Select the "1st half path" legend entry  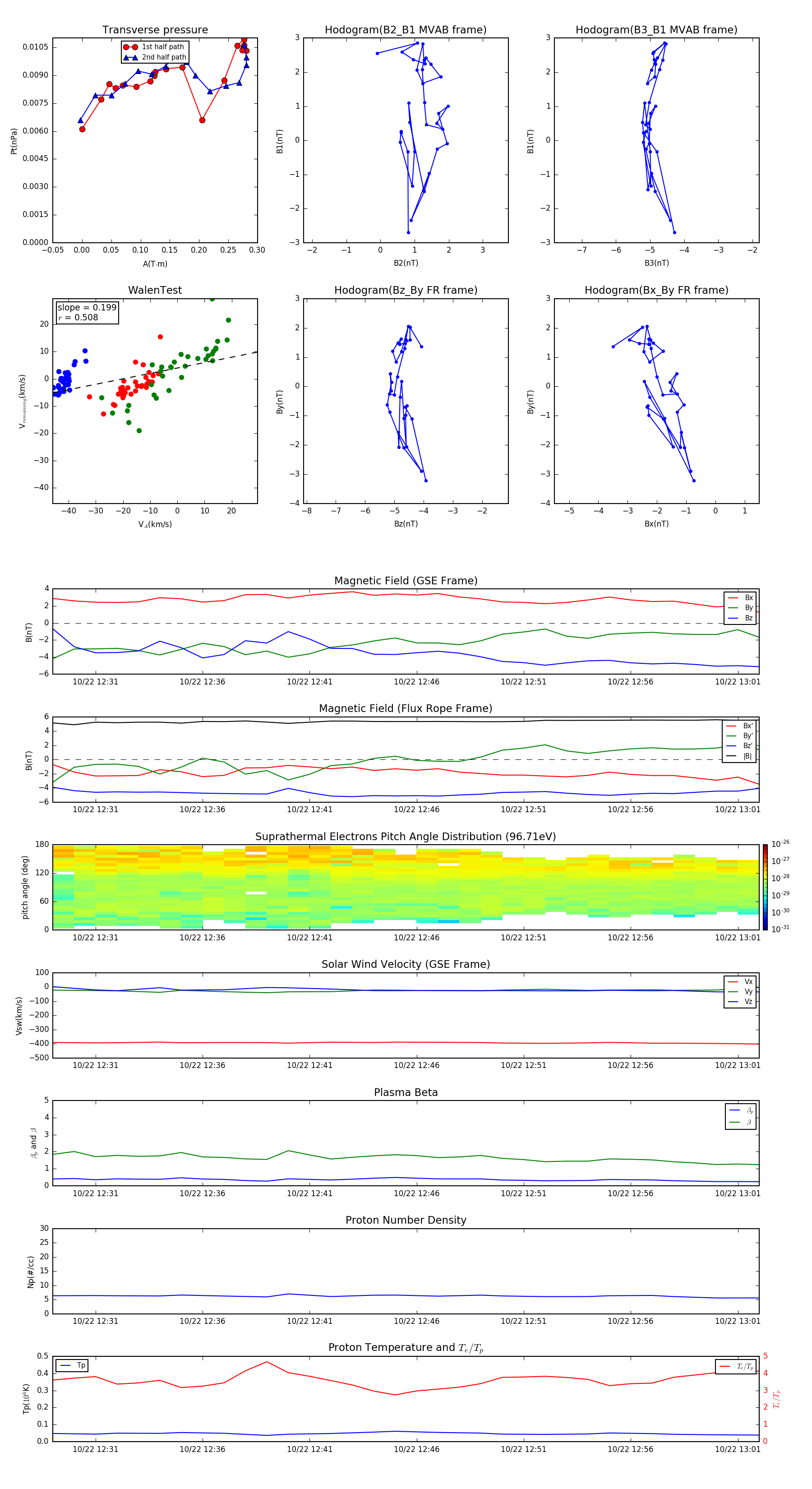[154, 47]
